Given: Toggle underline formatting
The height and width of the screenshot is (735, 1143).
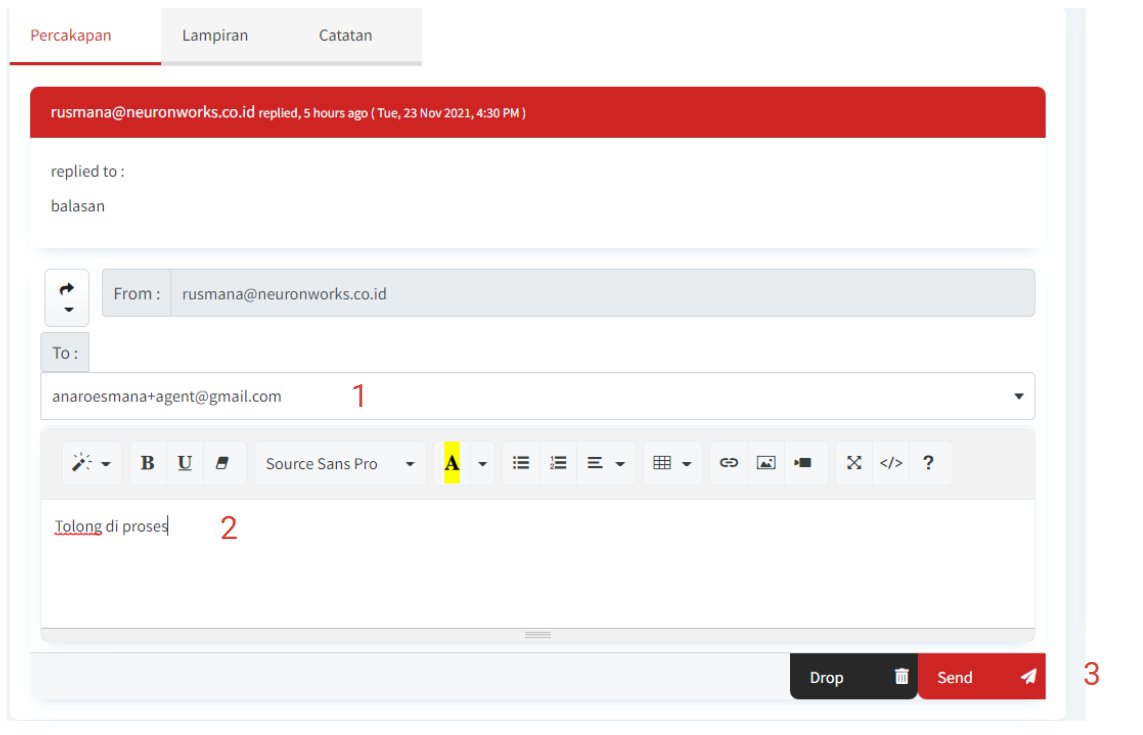Looking at the screenshot, I should pos(185,464).
